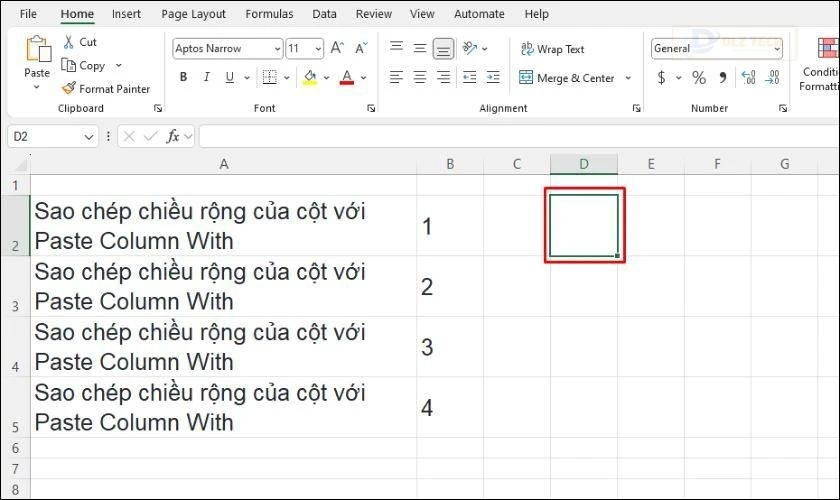Apply the red Font Color A
840x500 pixels.
[x=347, y=77]
